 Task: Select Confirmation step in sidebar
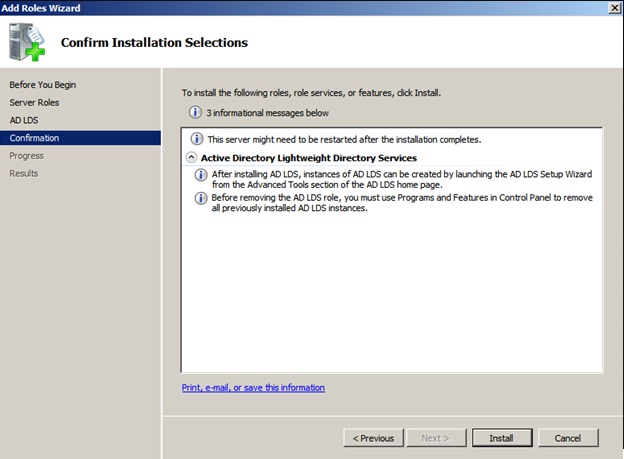80,138
